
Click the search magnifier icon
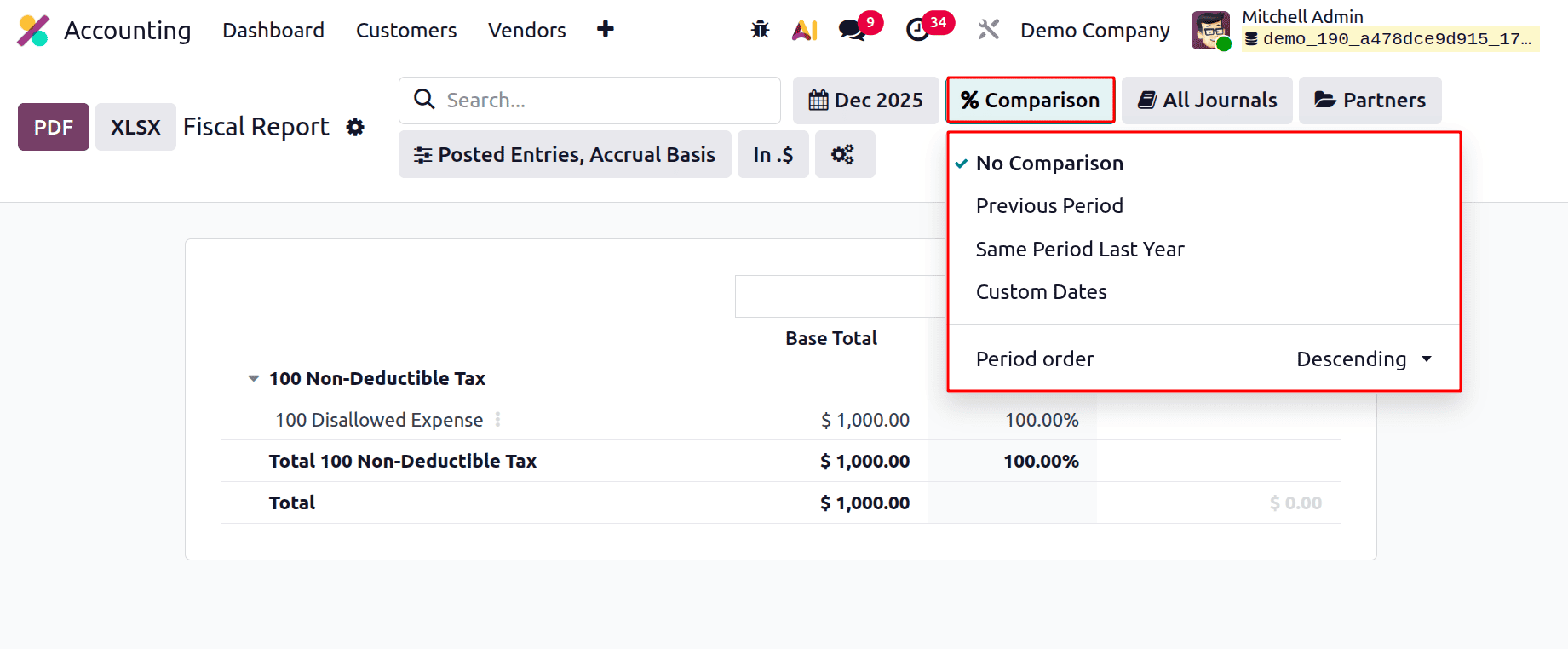pyautogui.click(x=424, y=100)
